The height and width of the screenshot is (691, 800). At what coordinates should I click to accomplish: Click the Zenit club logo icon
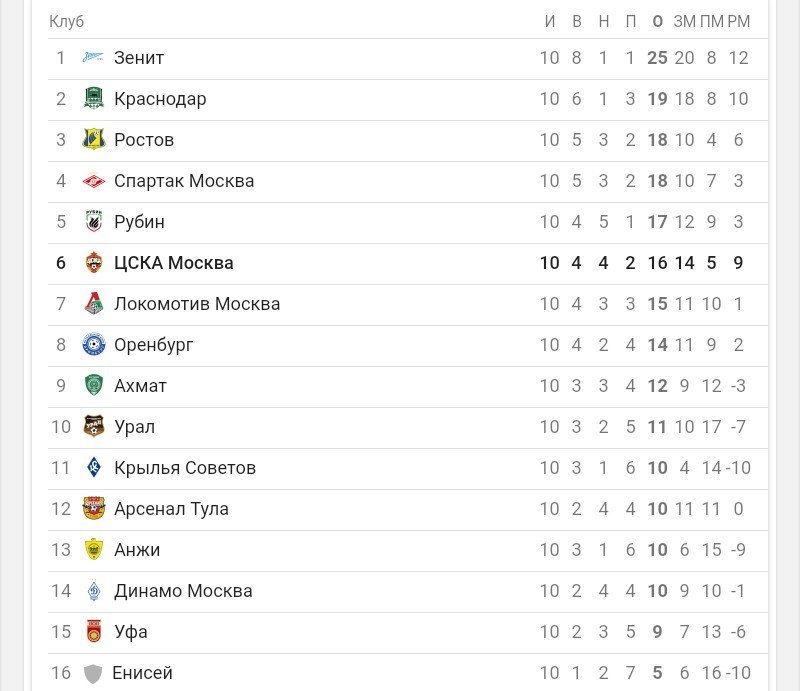click(93, 58)
